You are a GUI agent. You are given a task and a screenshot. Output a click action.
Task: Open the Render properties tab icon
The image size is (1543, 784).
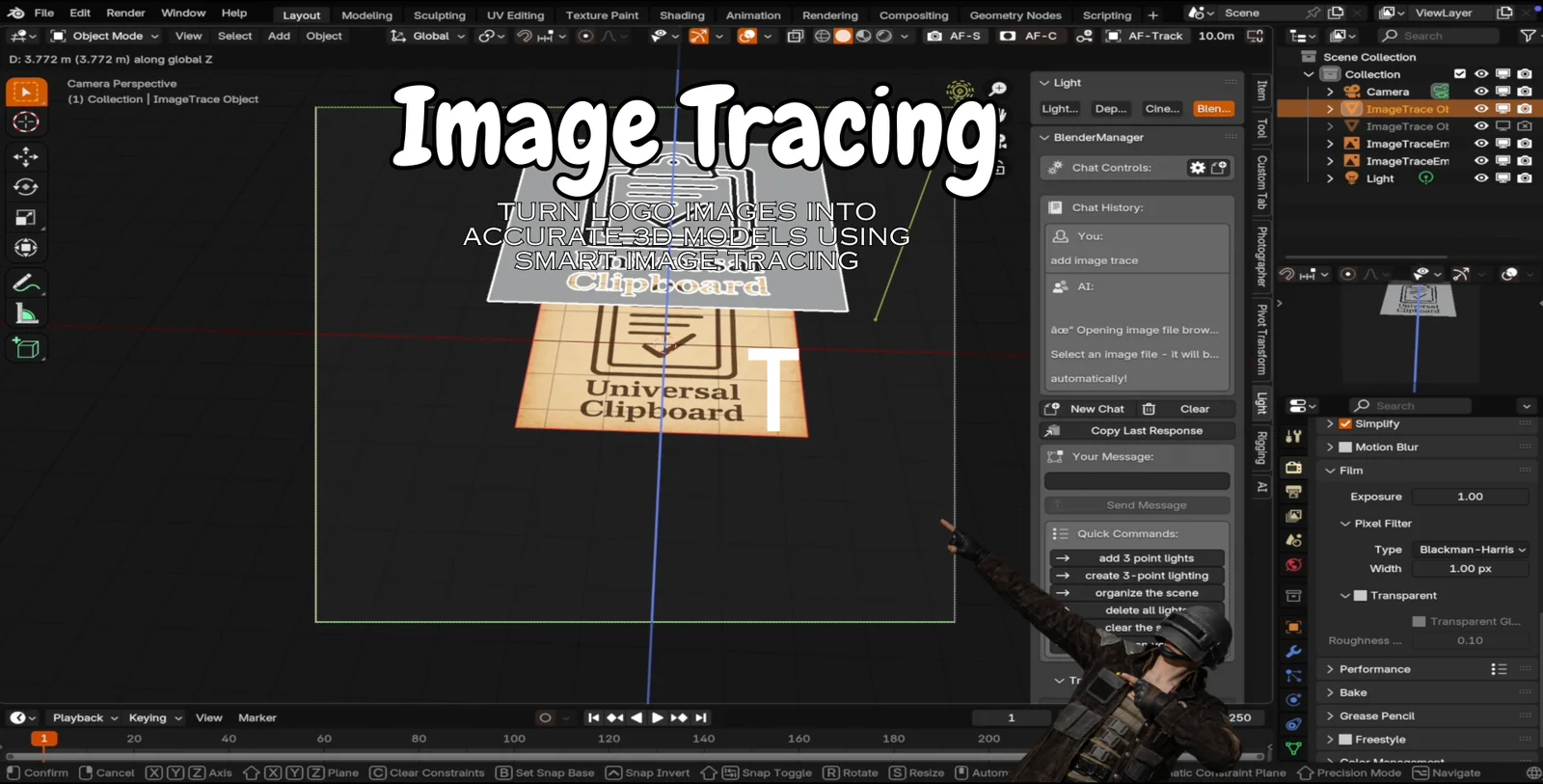pos(1294,468)
